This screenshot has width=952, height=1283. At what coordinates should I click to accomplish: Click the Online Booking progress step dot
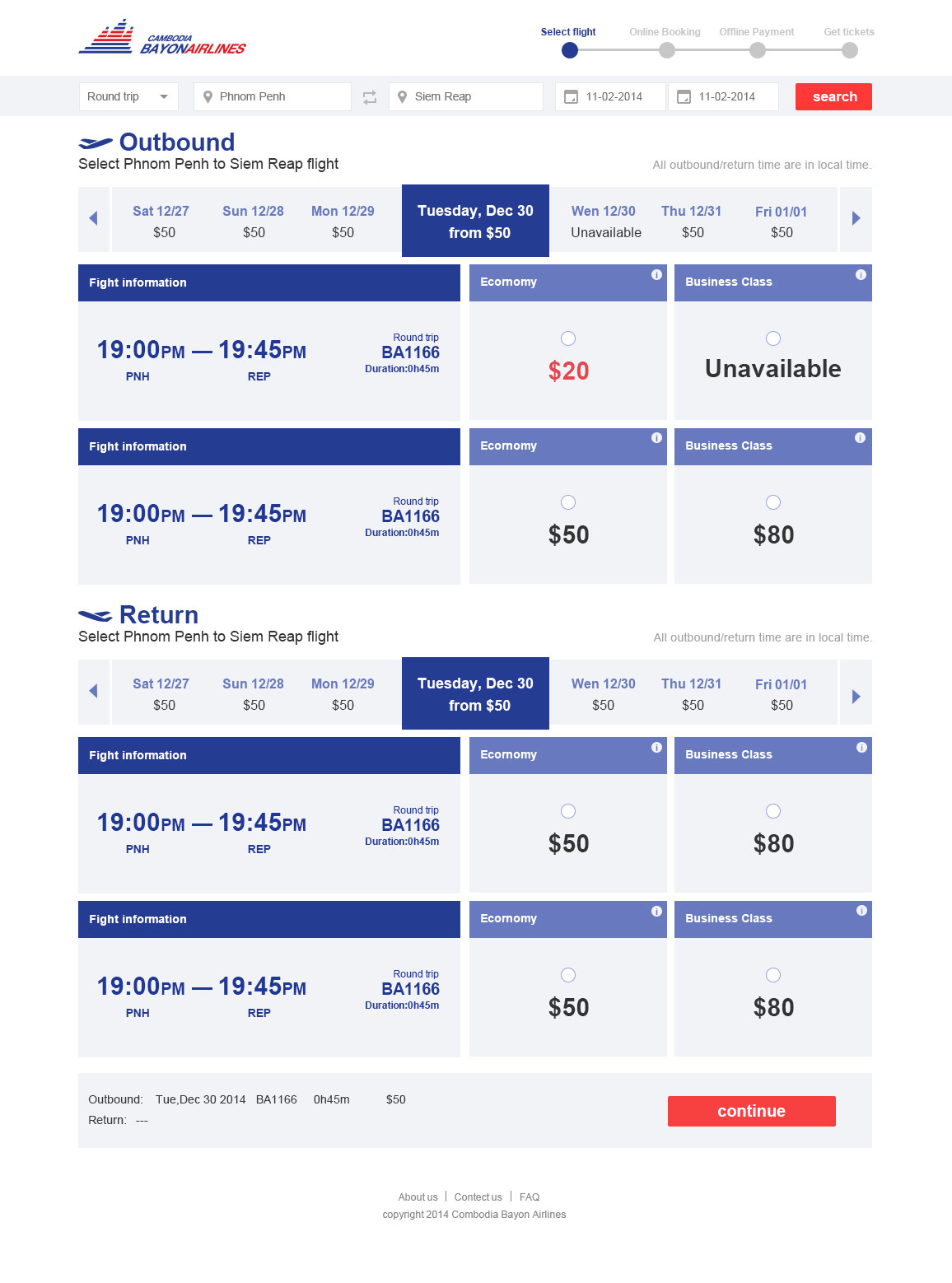click(667, 50)
